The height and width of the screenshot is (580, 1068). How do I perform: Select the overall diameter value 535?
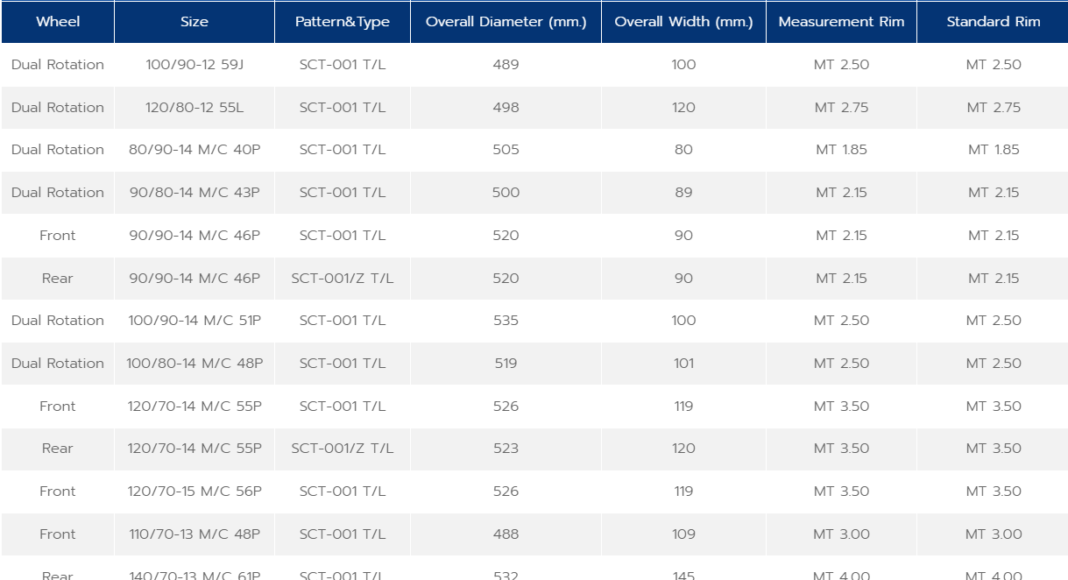point(506,321)
